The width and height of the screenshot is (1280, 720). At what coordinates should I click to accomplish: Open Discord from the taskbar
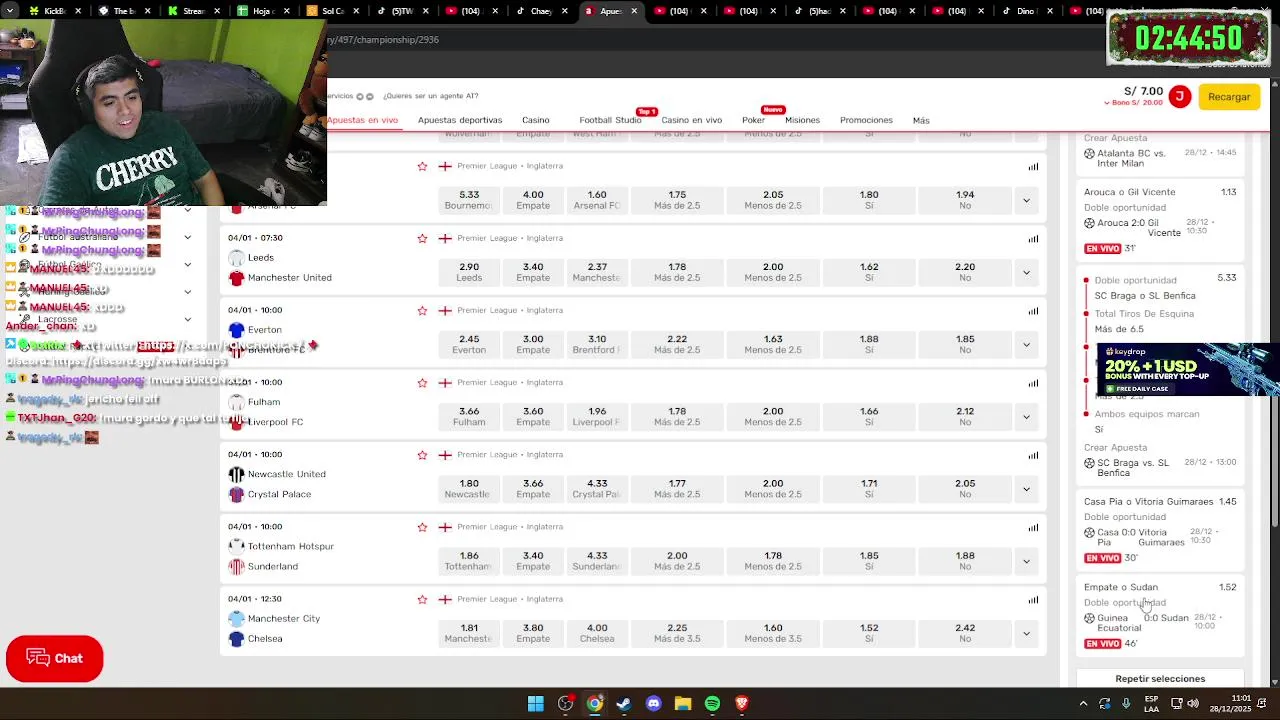pos(654,704)
